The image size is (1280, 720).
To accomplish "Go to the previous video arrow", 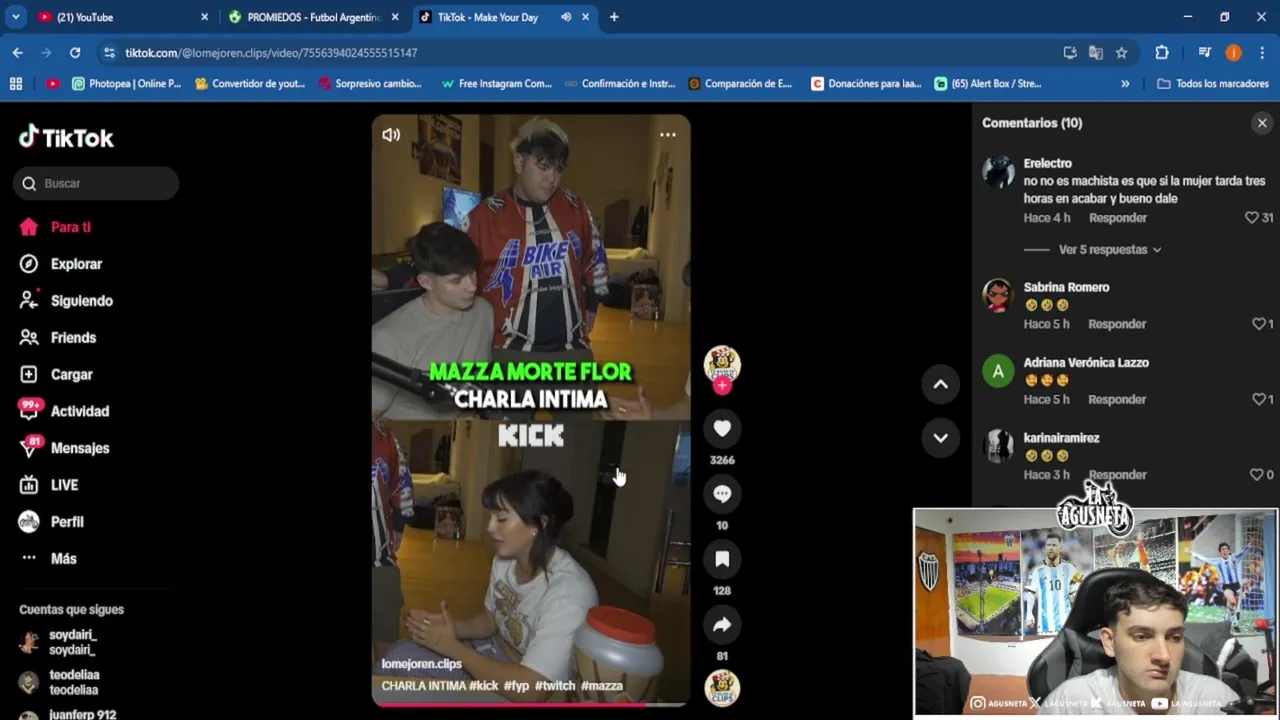I will pyautogui.click(x=940, y=384).
